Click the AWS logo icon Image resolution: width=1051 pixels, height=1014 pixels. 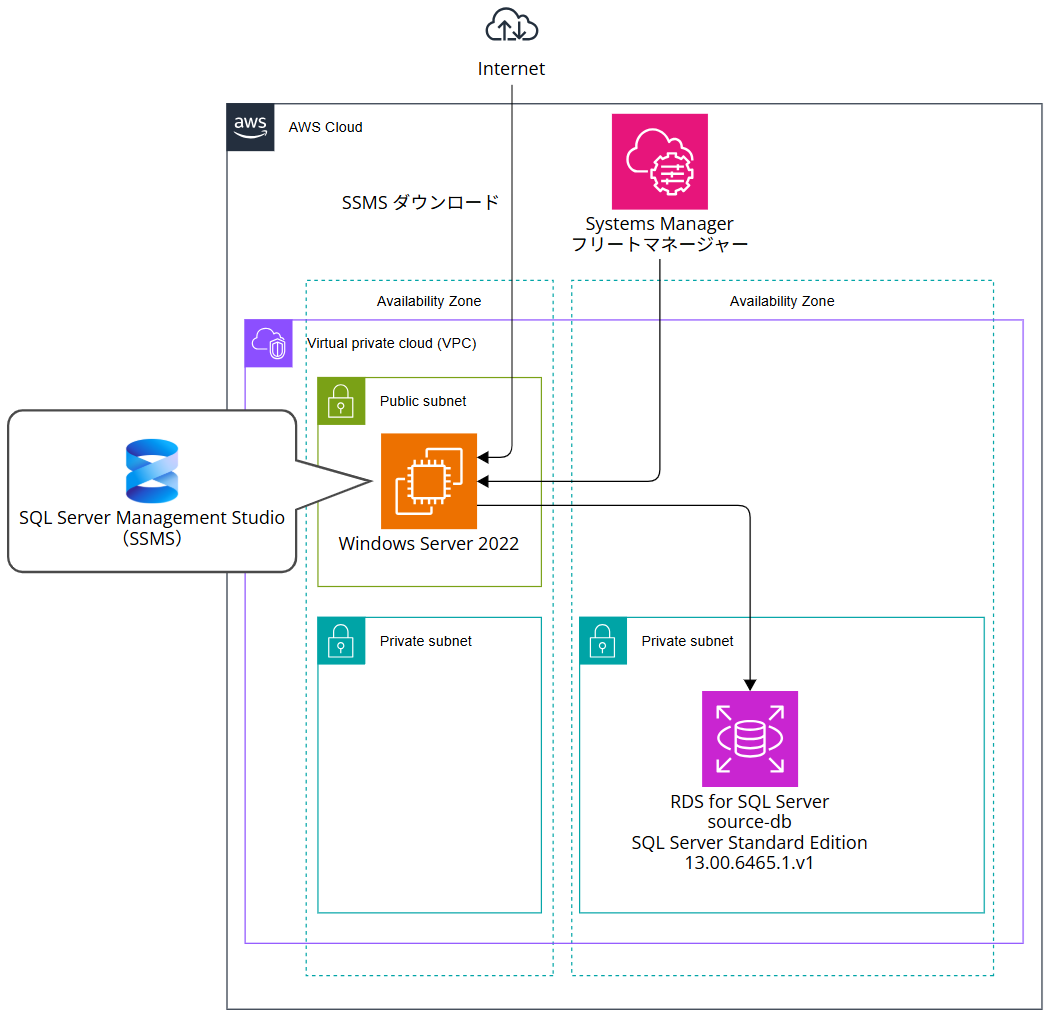click(x=251, y=127)
